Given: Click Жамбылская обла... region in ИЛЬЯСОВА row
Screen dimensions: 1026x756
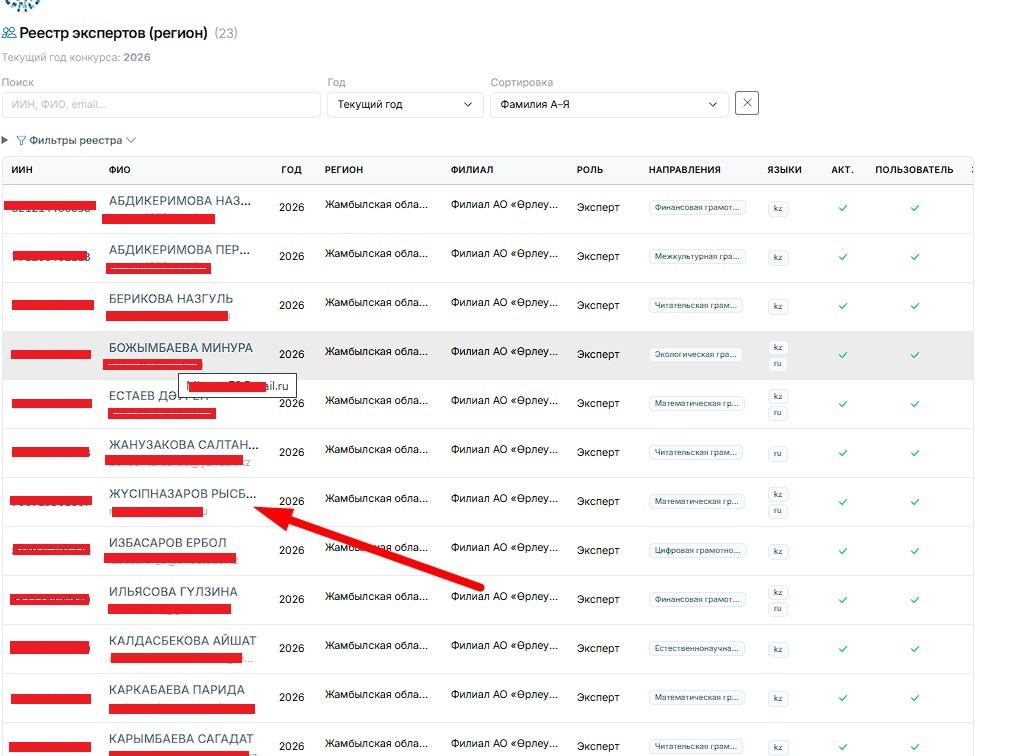Looking at the screenshot, I should (x=376, y=596).
